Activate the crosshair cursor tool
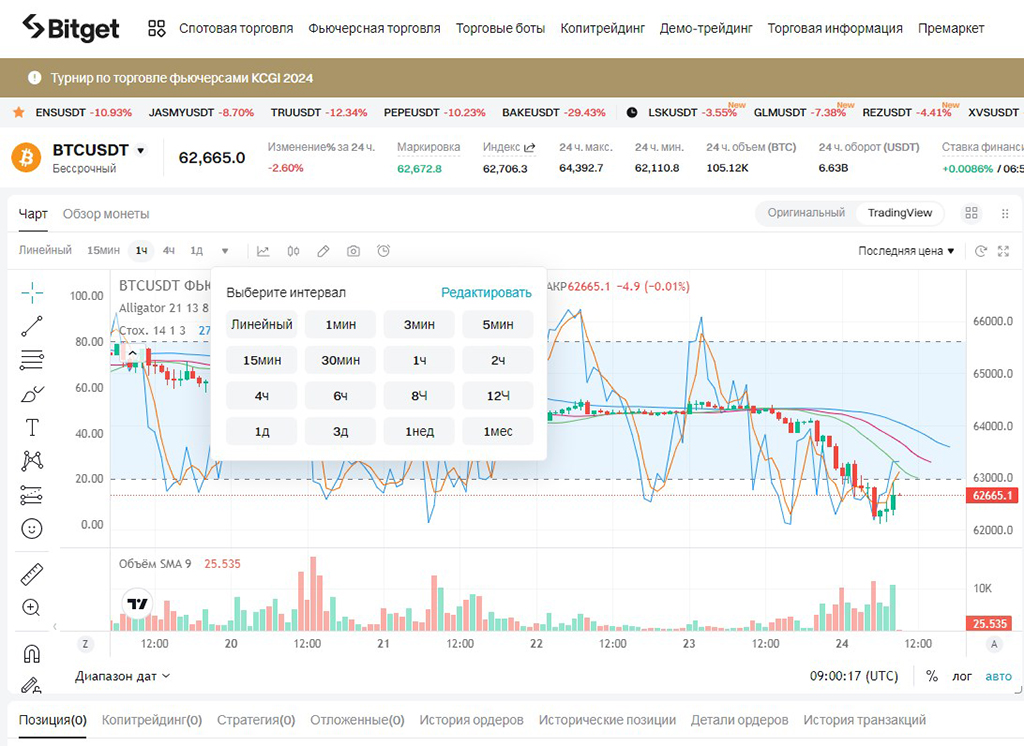 (32, 292)
